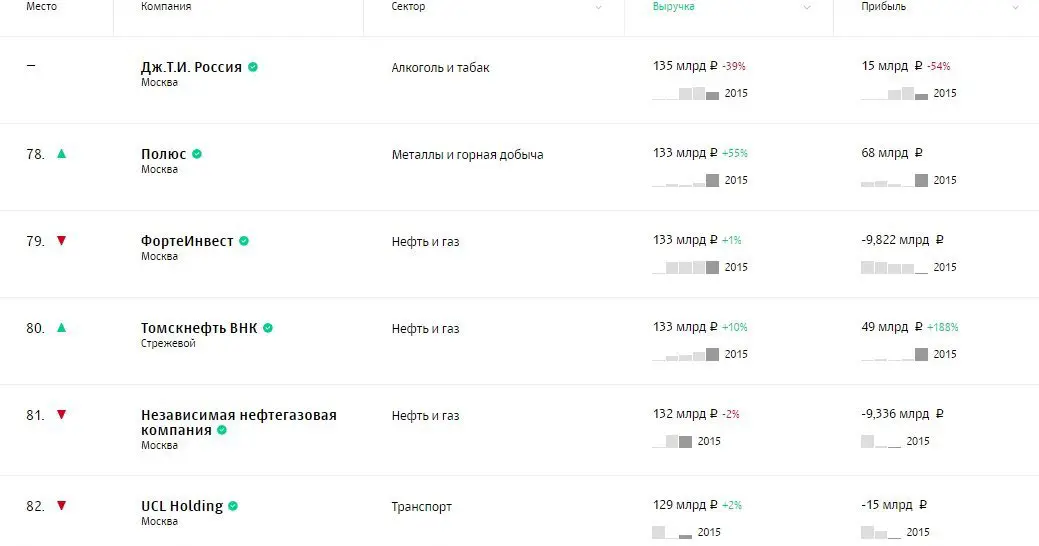
Task: Sort by the Место column header
Action: click(x=41, y=7)
